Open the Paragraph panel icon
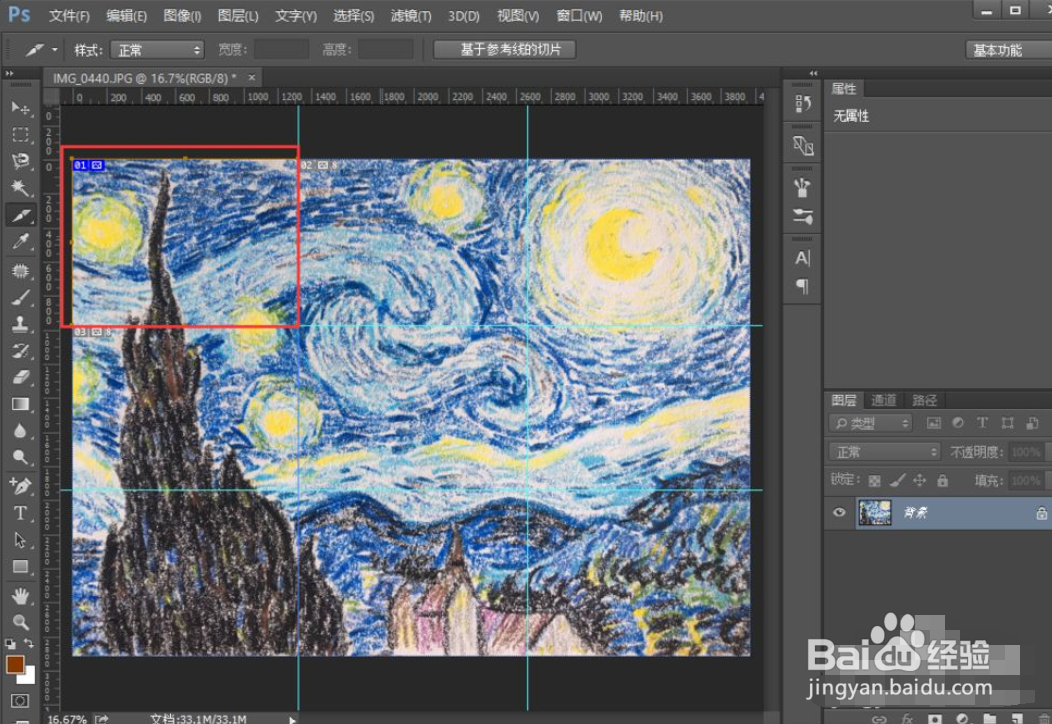This screenshot has height=724, width=1052. pyautogui.click(x=802, y=287)
